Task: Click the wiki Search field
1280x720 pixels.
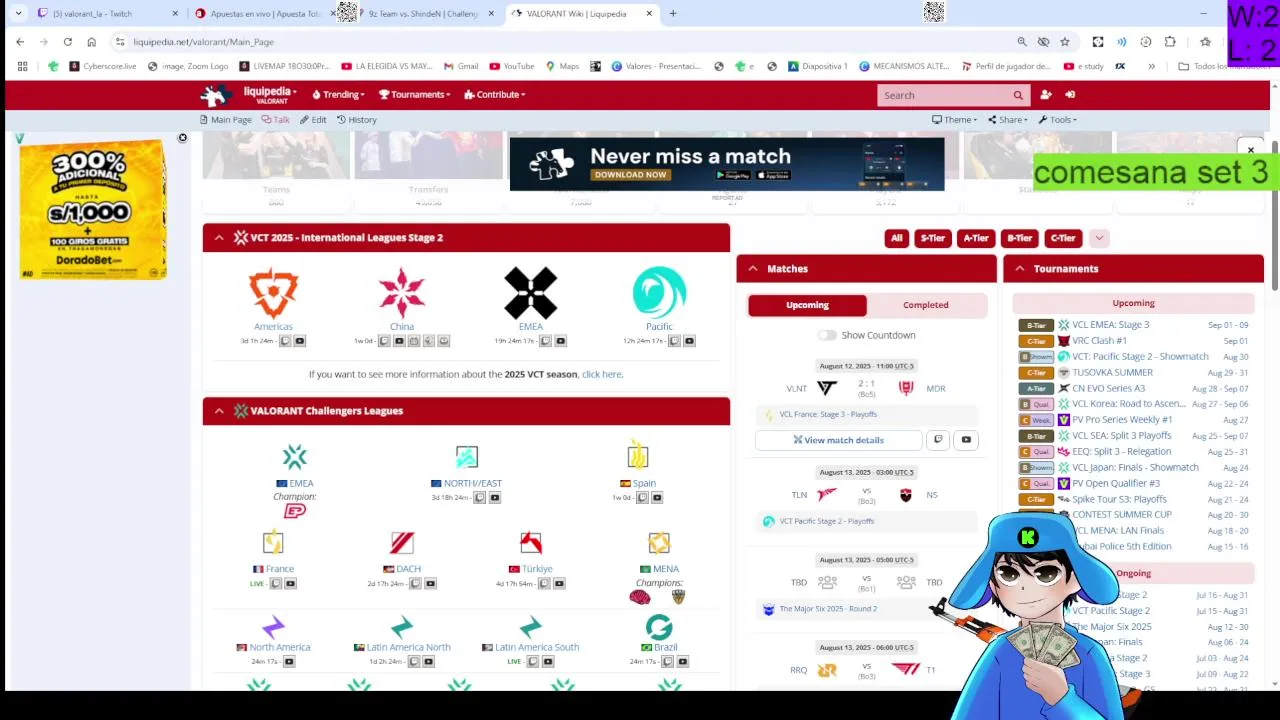Action: tap(943, 95)
